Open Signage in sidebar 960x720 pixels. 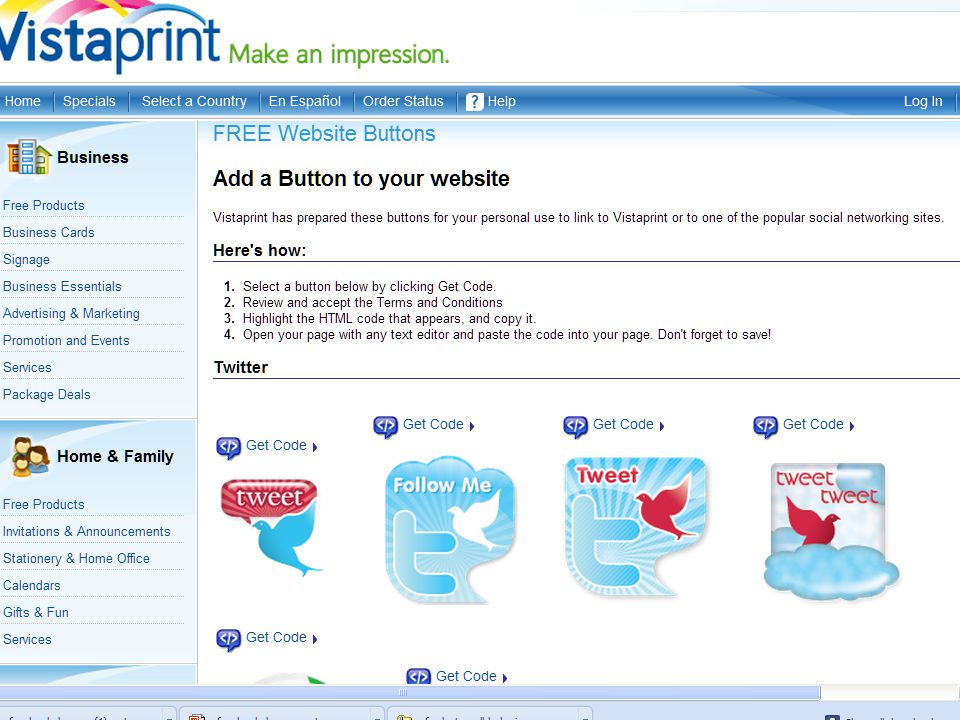[26, 260]
